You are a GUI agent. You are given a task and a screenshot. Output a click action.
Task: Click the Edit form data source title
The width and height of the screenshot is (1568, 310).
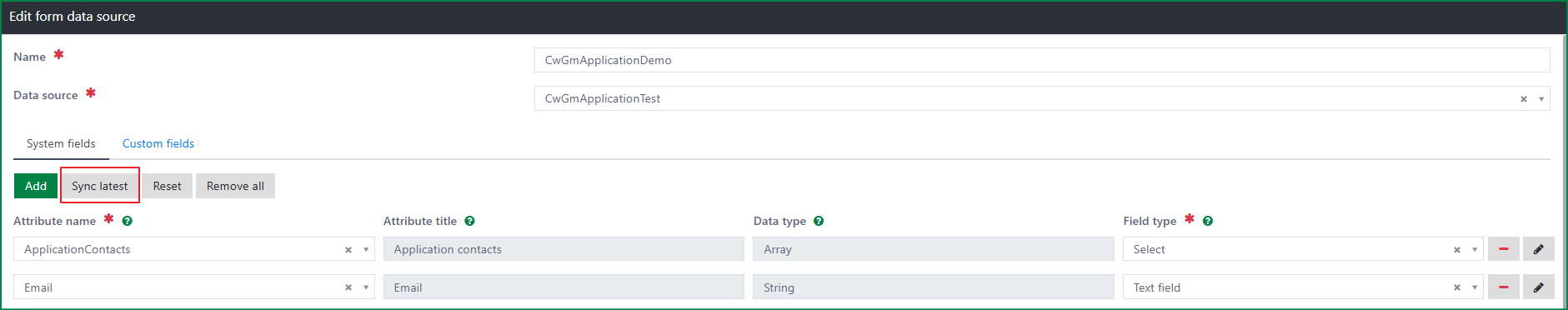click(x=73, y=17)
